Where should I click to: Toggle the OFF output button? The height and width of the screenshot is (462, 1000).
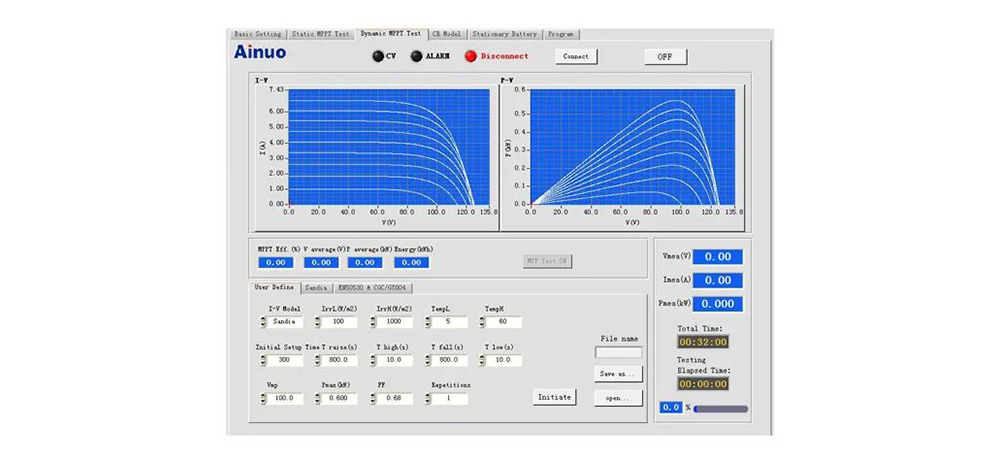point(665,57)
